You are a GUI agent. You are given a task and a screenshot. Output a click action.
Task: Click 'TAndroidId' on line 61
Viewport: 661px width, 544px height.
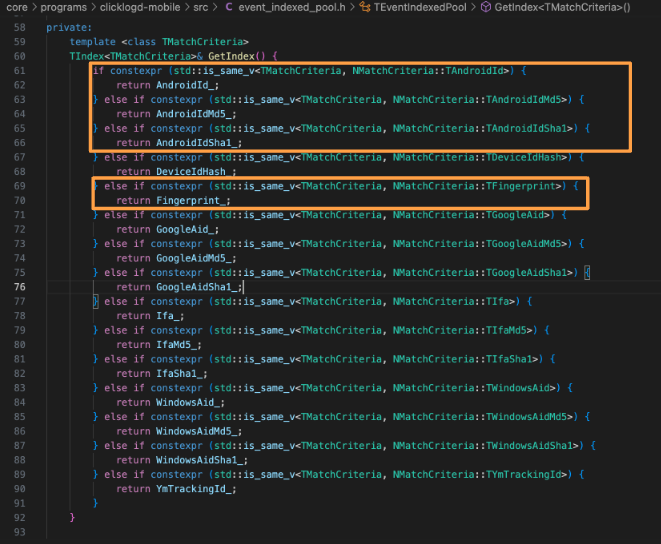474,70
